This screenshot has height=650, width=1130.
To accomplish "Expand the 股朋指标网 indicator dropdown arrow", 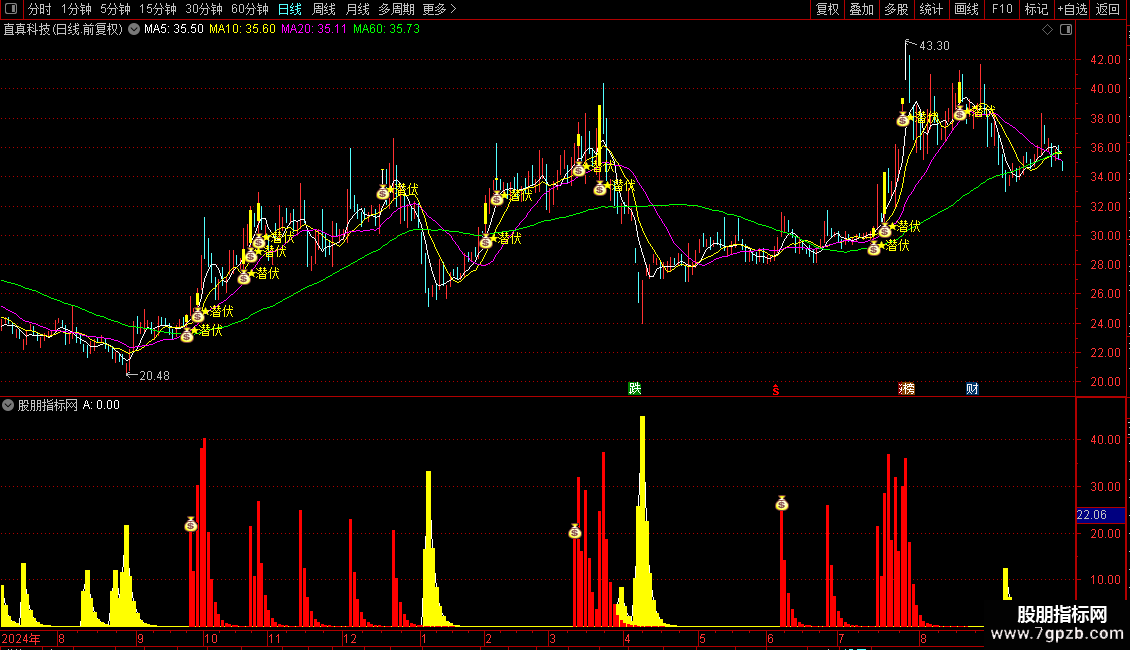I will pyautogui.click(x=9, y=405).
